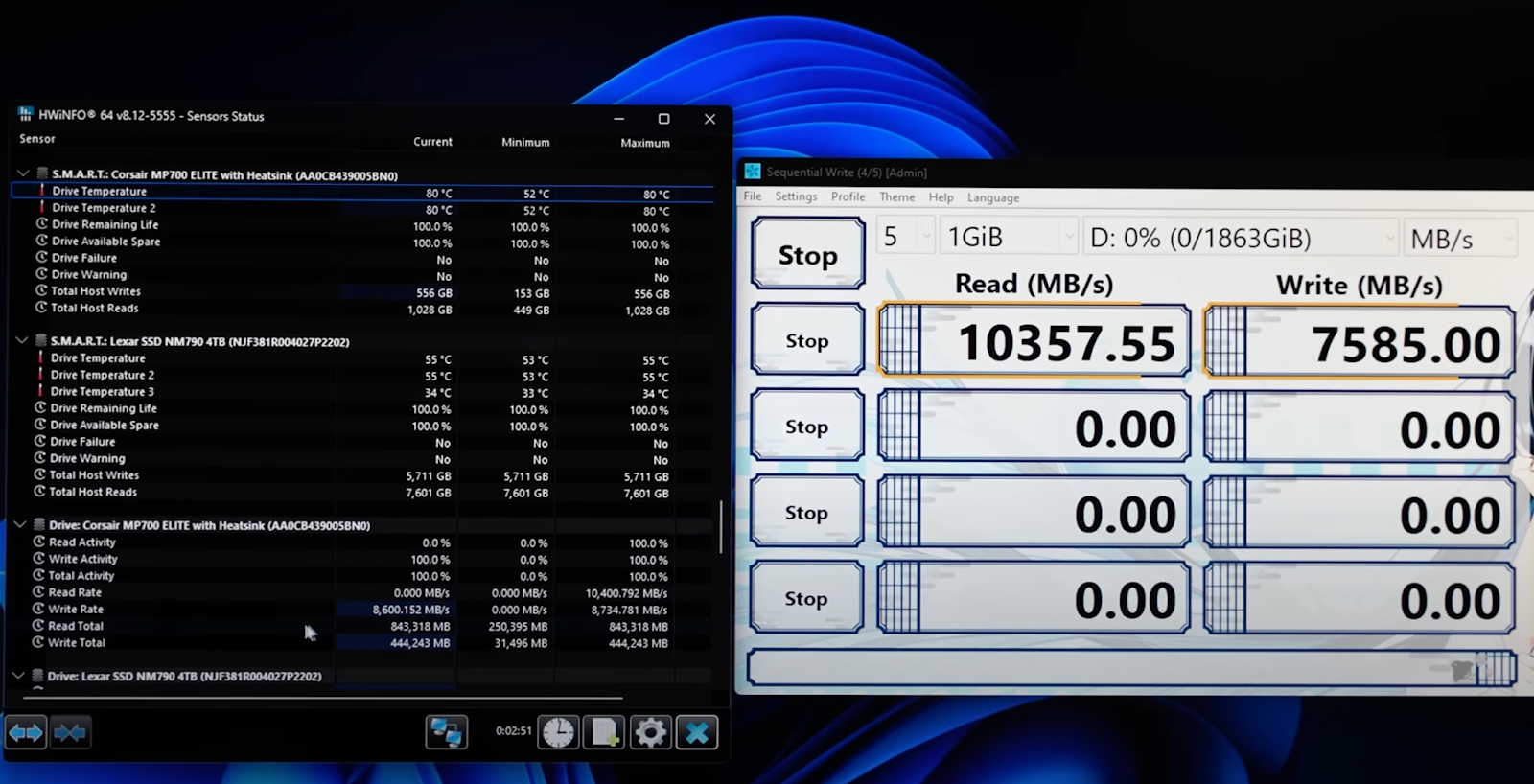Open the Help menu in CrystalDiskMark
The width and height of the screenshot is (1534, 784).
pyautogui.click(x=941, y=197)
